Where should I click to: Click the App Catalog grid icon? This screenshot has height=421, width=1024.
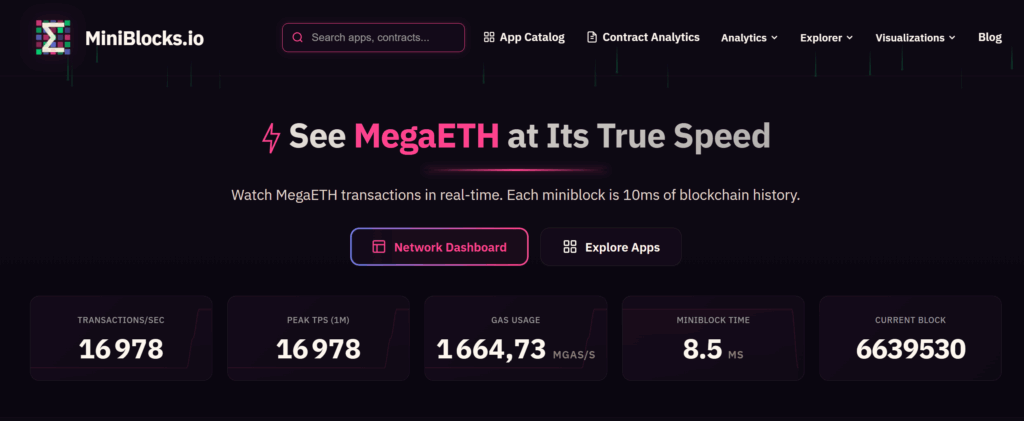click(489, 38)
